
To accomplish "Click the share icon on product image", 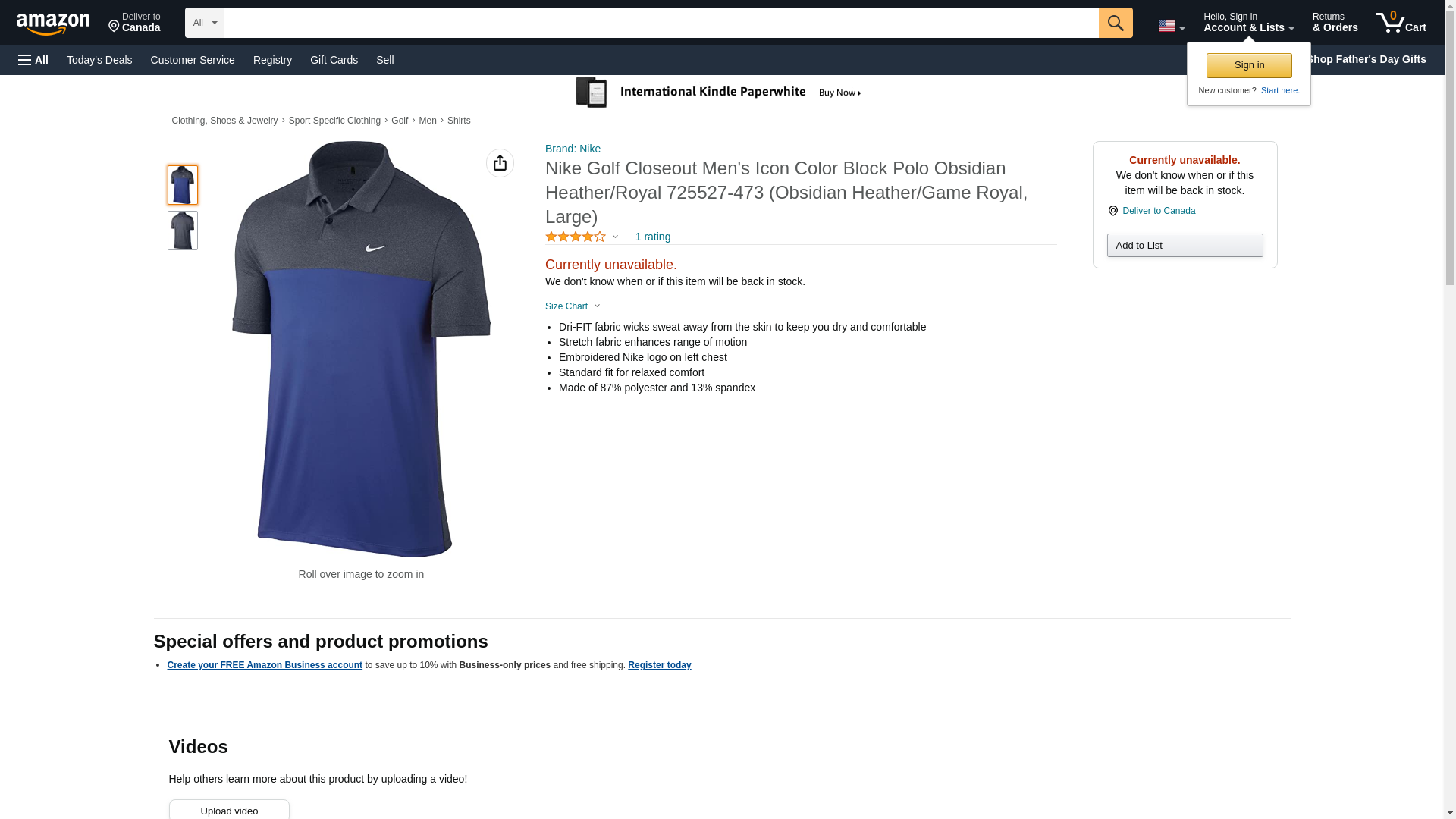I will coord(500,163).
